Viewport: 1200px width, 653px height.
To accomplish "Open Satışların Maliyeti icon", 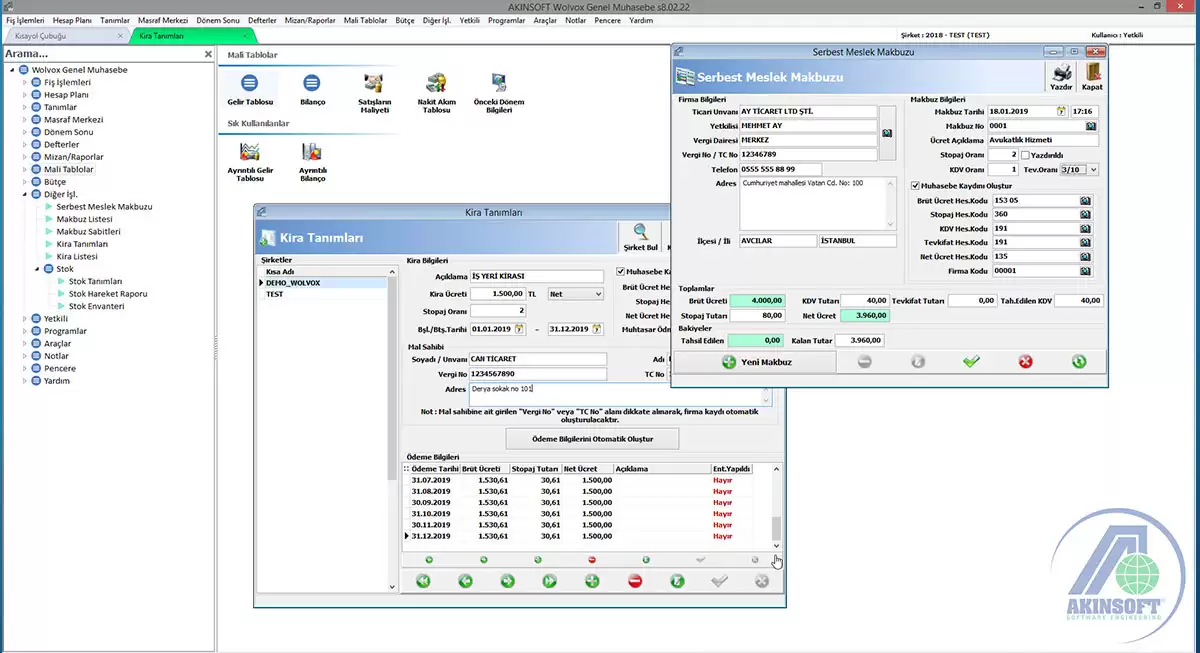I will point(374,84).
